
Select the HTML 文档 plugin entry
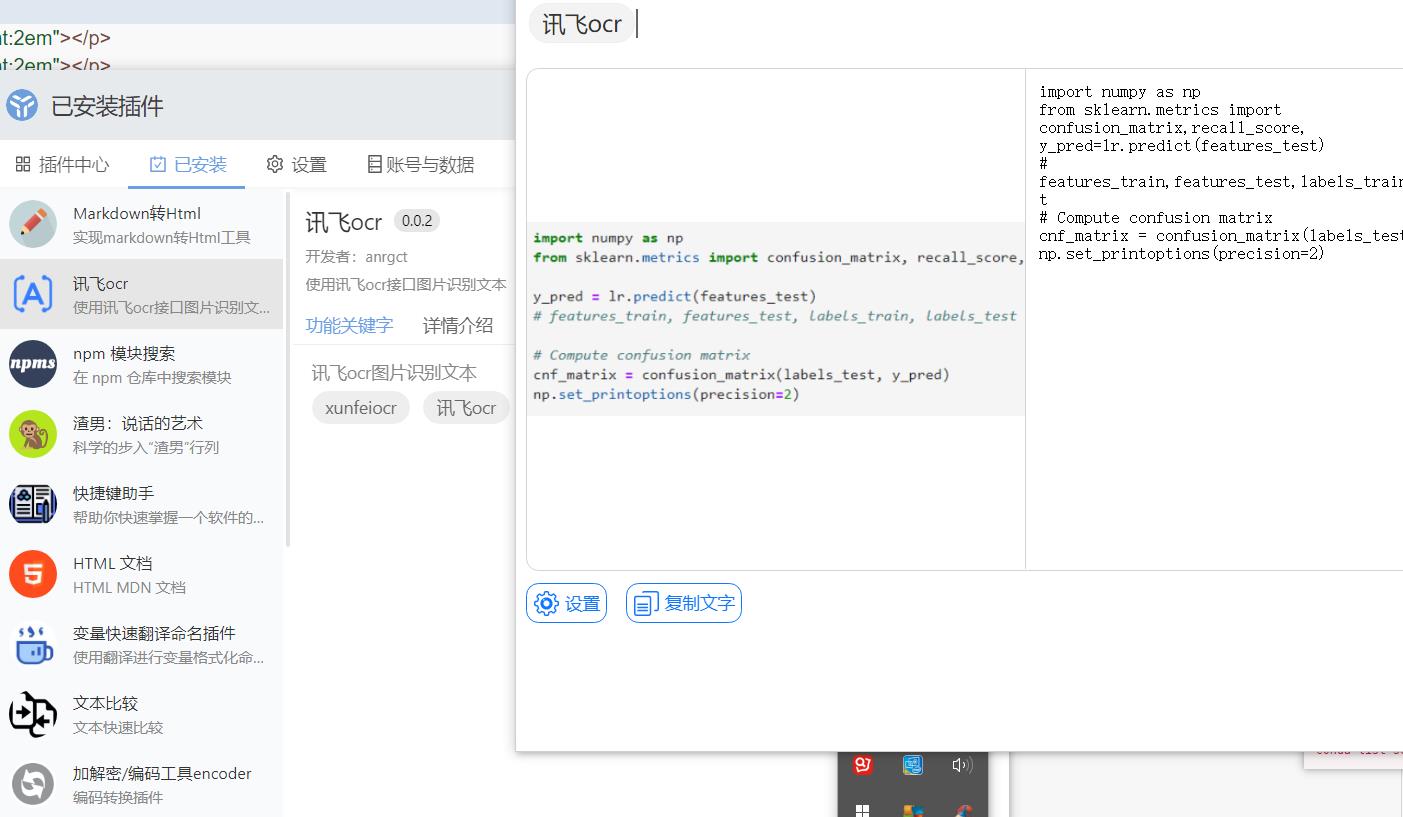[142, 574]
